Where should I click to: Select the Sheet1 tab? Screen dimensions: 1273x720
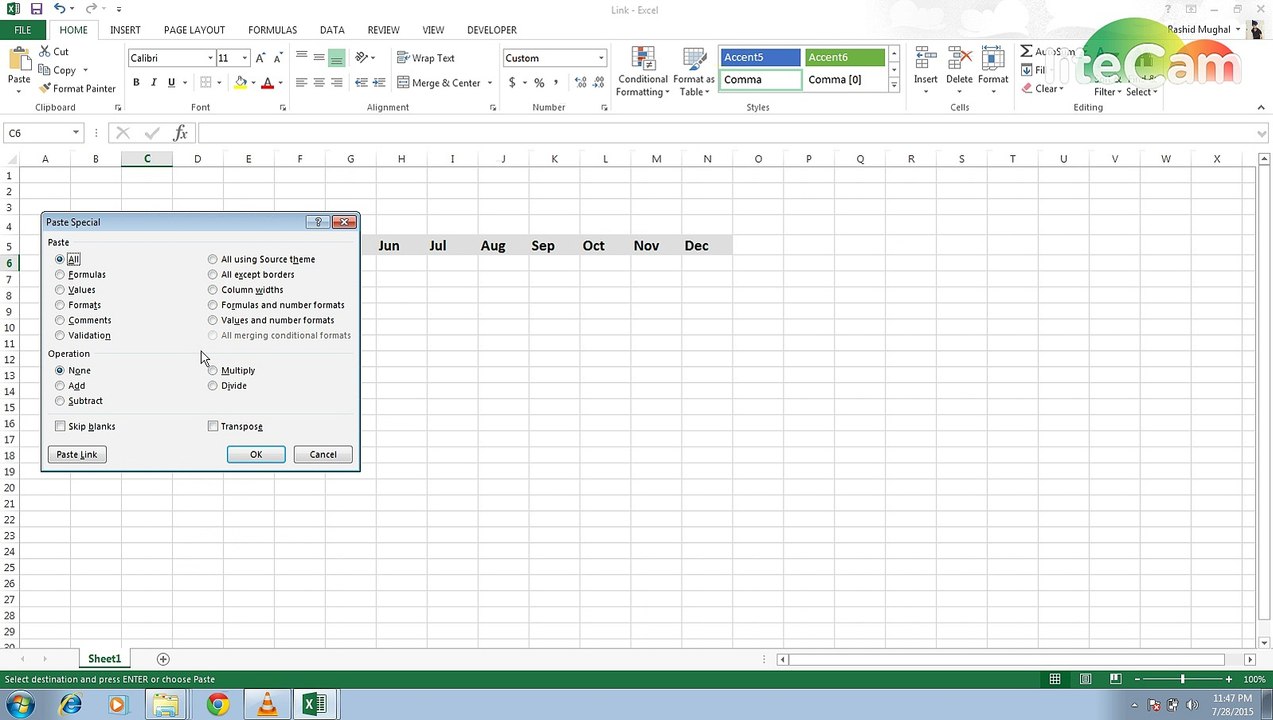pos(104,659)
